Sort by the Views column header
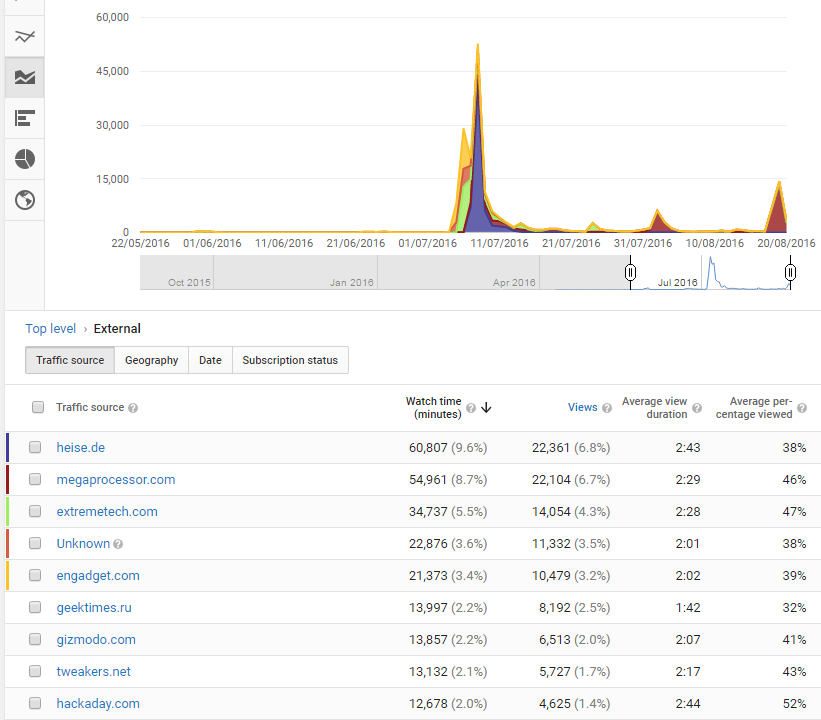 (x=582, y=407)
